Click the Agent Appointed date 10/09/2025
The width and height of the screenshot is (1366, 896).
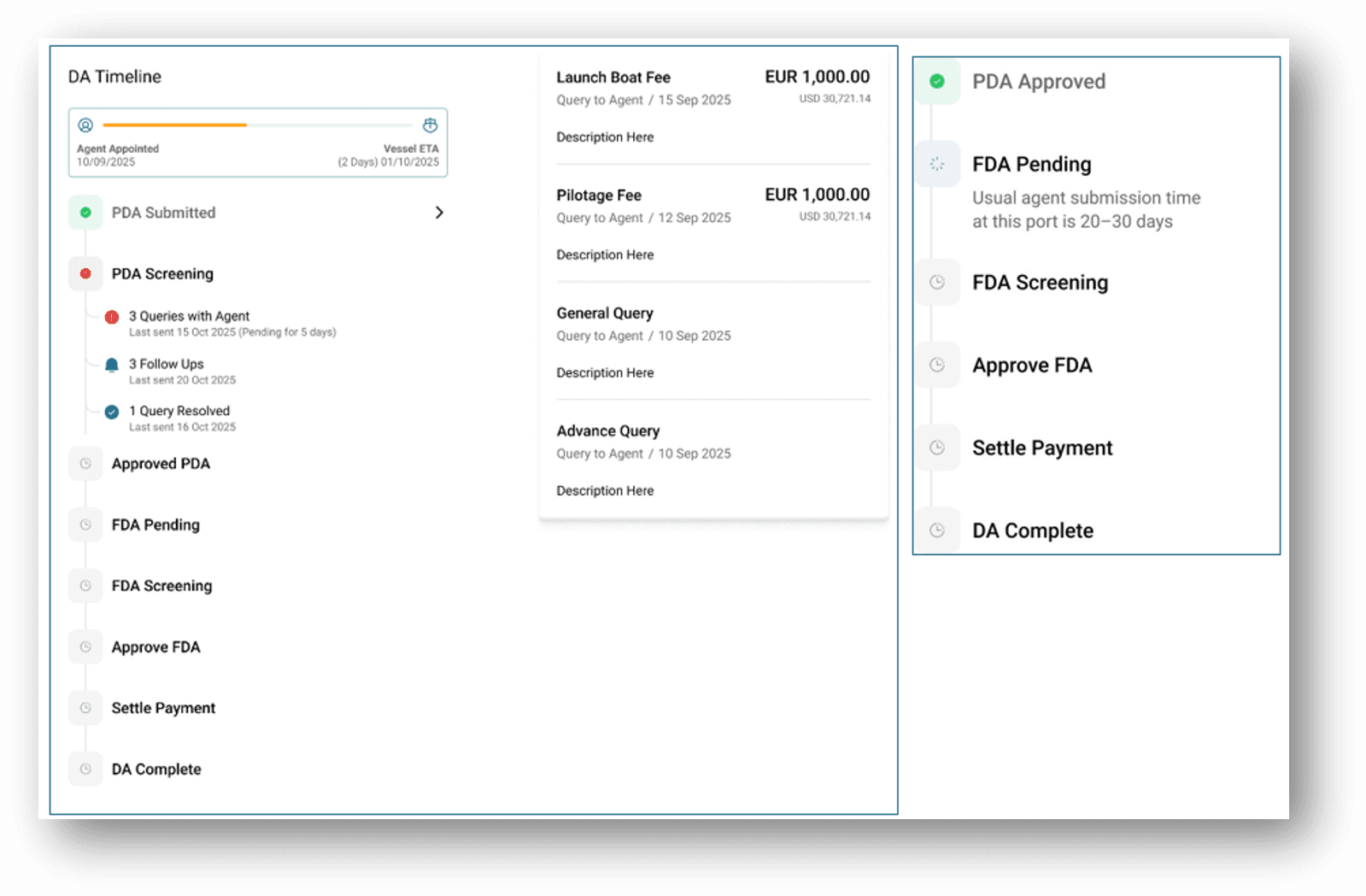click(106, 162)
